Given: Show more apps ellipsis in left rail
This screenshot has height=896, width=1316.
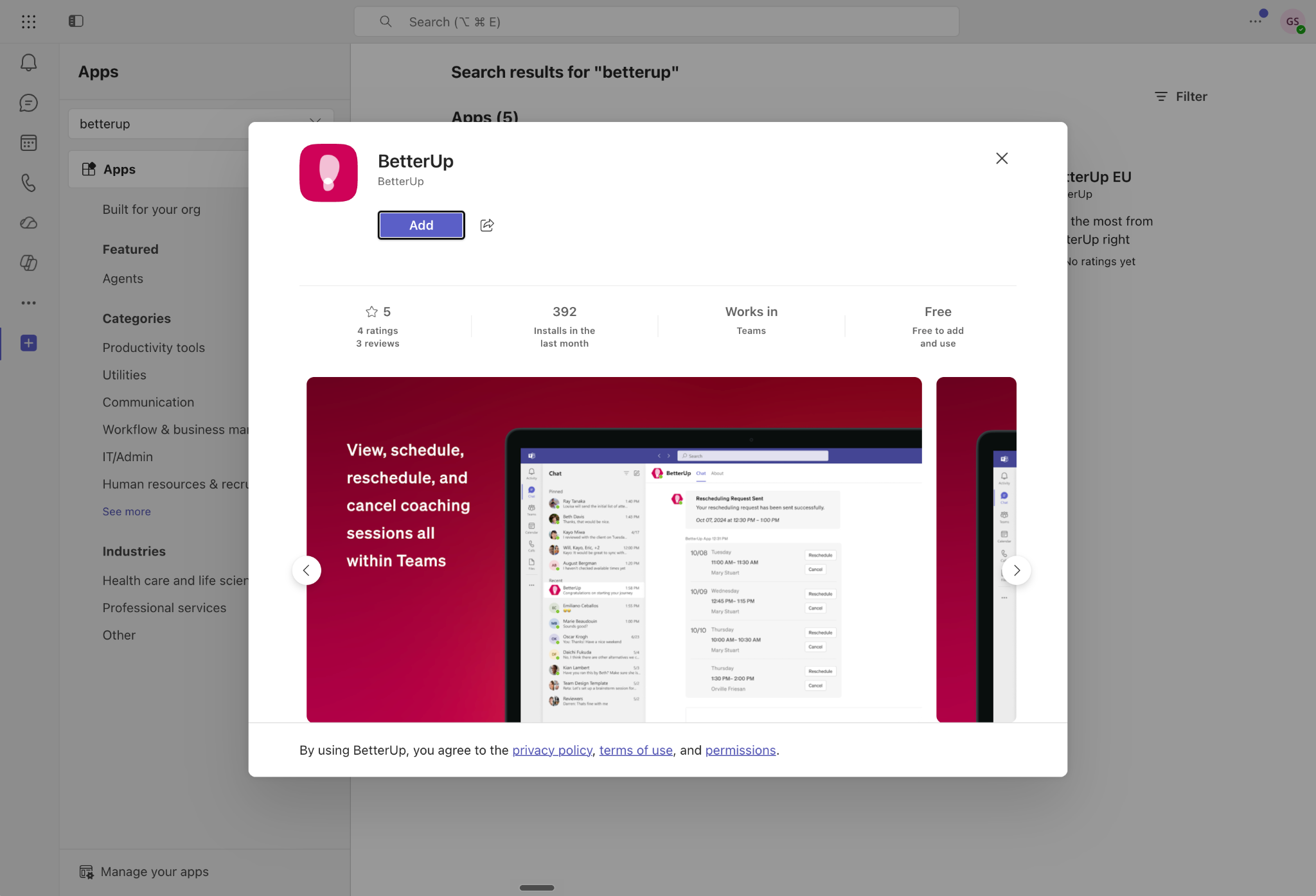Looking at the screenshot, I should [x=28, y=303].
